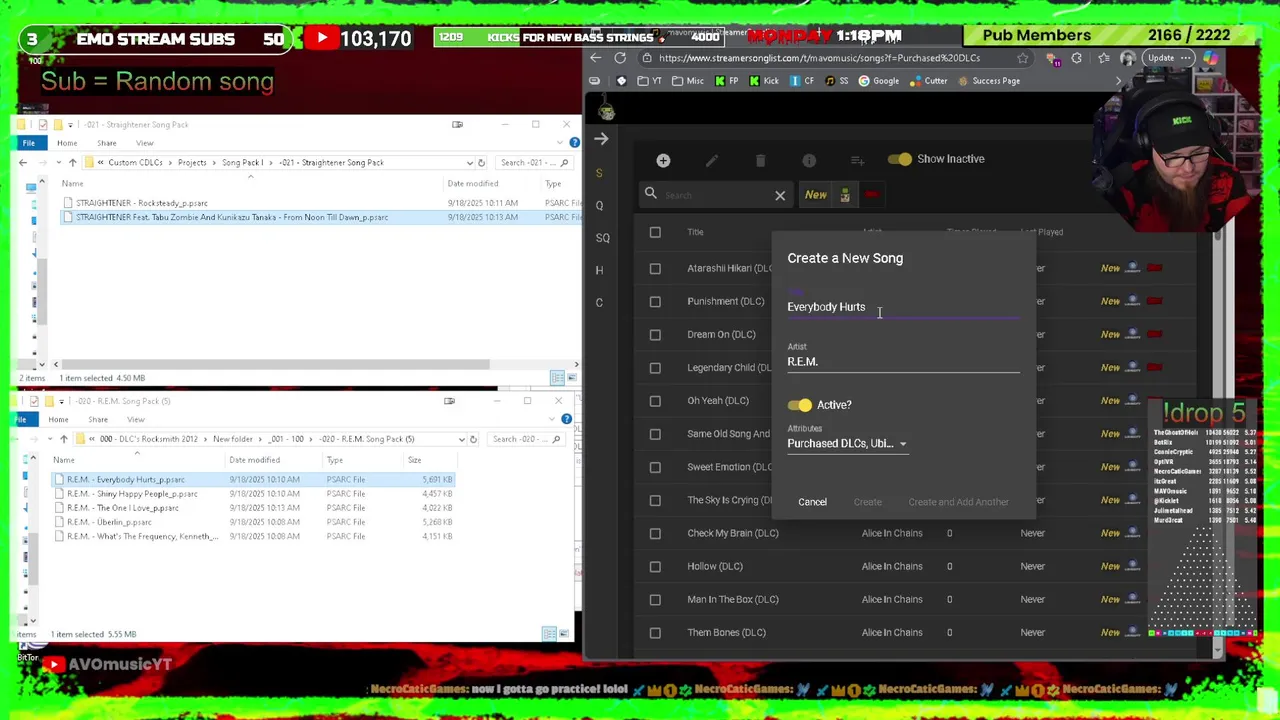1280x720 pixels.
Task: Click the add song plus icon
Action: [x=663, y=160]
